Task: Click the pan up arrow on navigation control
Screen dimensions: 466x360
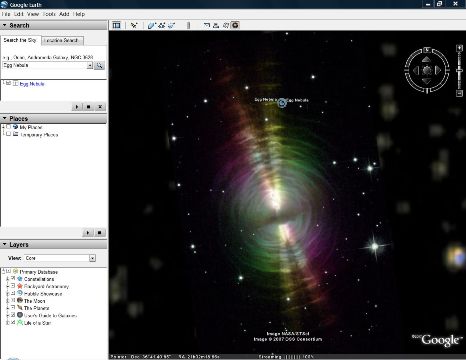Action: [426, 60]
